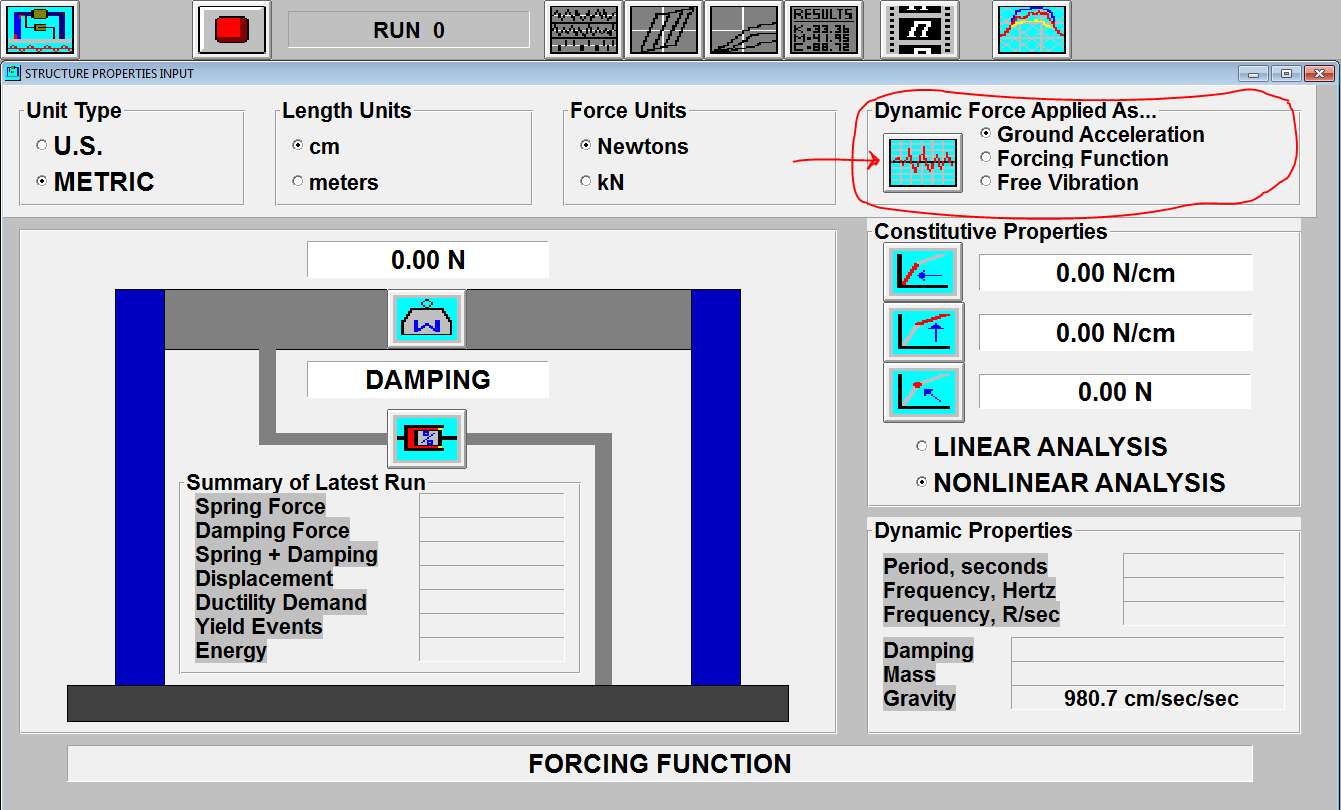
Task: Open the time history waveforms view icon
Action: click(x=585, y=30)
